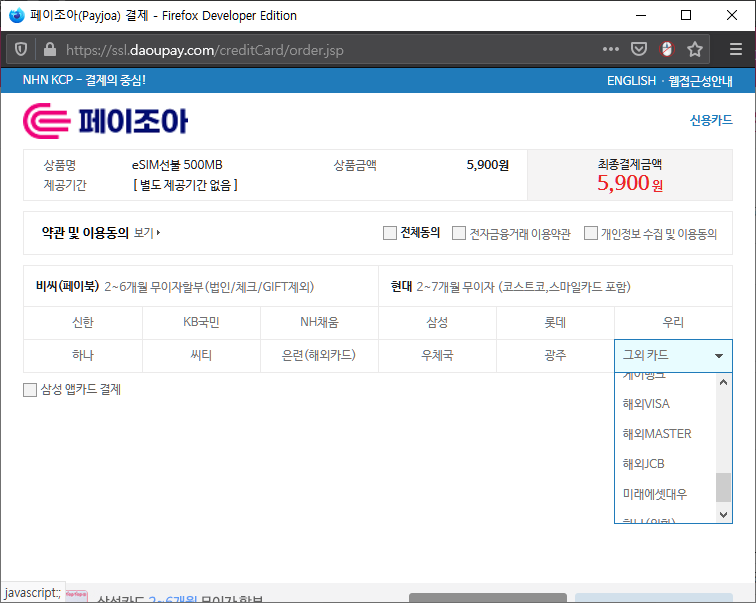The image size is (756, 603).
Task: Choose the 은련(해외카드) card button
Action: point(319,356)
